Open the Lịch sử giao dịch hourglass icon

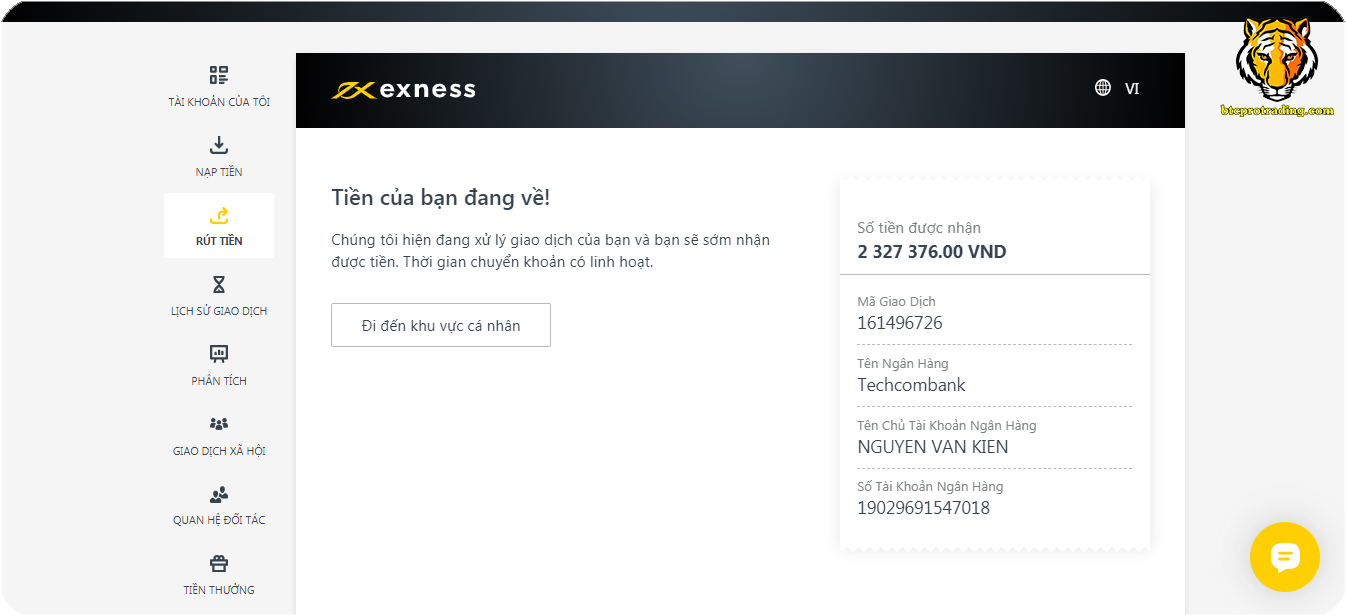pos(218,283)
